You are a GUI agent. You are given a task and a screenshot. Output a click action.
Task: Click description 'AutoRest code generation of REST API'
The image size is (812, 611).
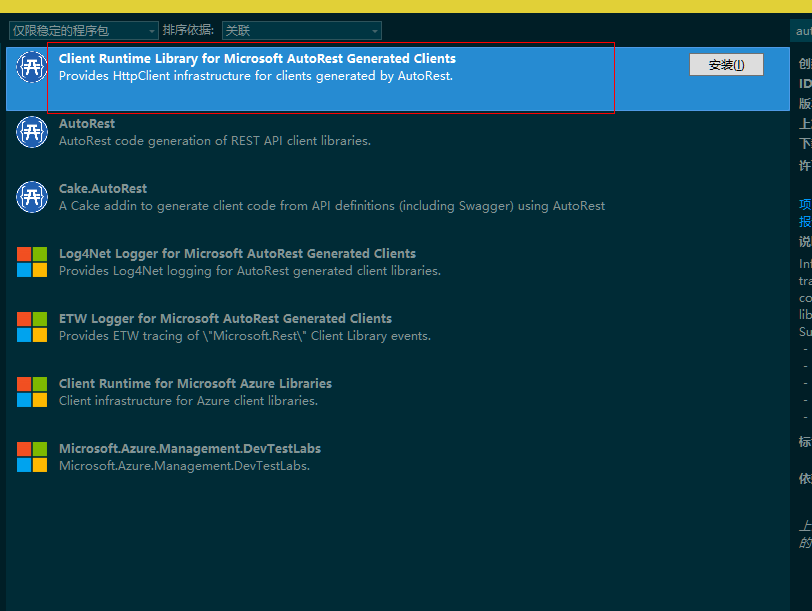click(215, 141)
